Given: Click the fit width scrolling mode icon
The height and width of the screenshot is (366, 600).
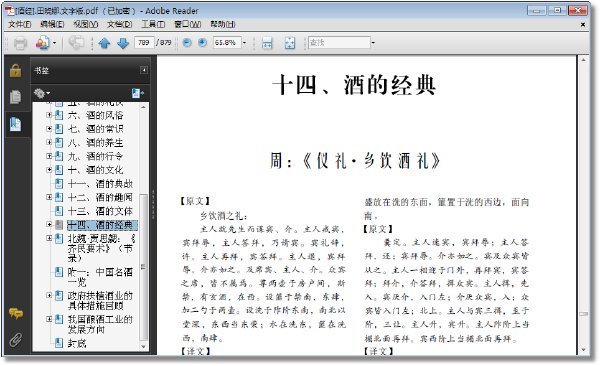Looking at the screenshot, I should [x=267, y=43].
